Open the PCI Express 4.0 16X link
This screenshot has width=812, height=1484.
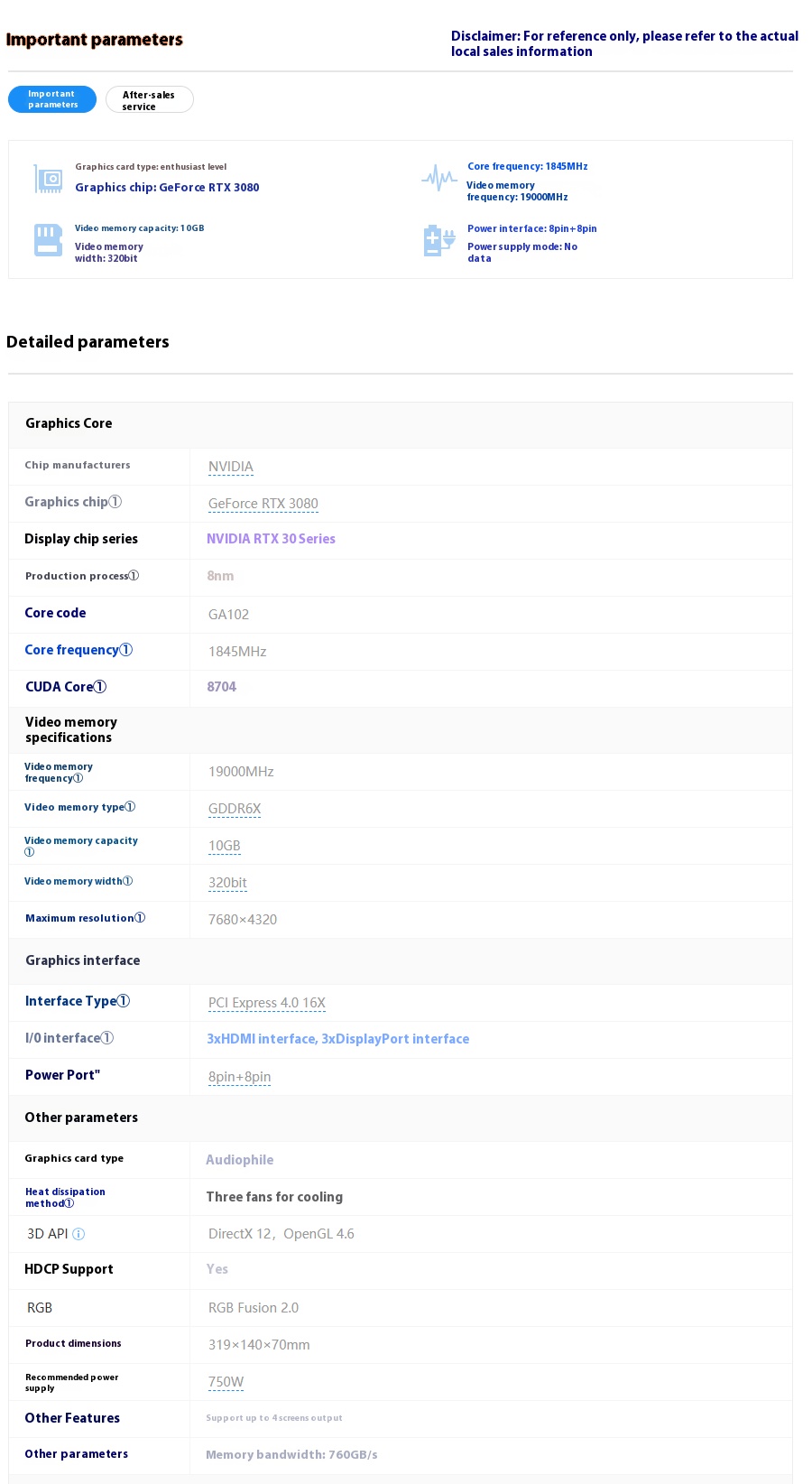(267, 1003)
